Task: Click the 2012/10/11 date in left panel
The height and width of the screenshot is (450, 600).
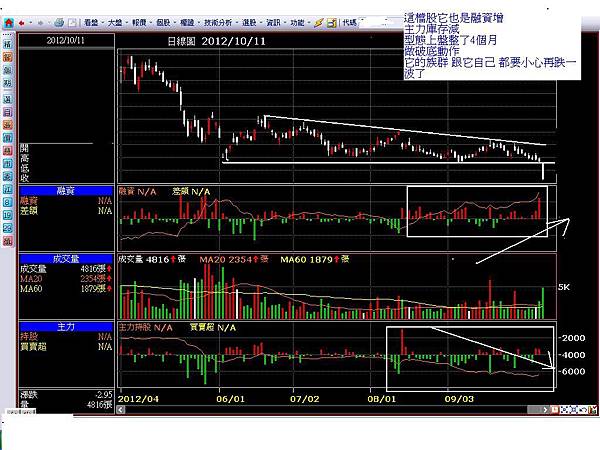Action: pyautogui.click(x=66, y=40)
